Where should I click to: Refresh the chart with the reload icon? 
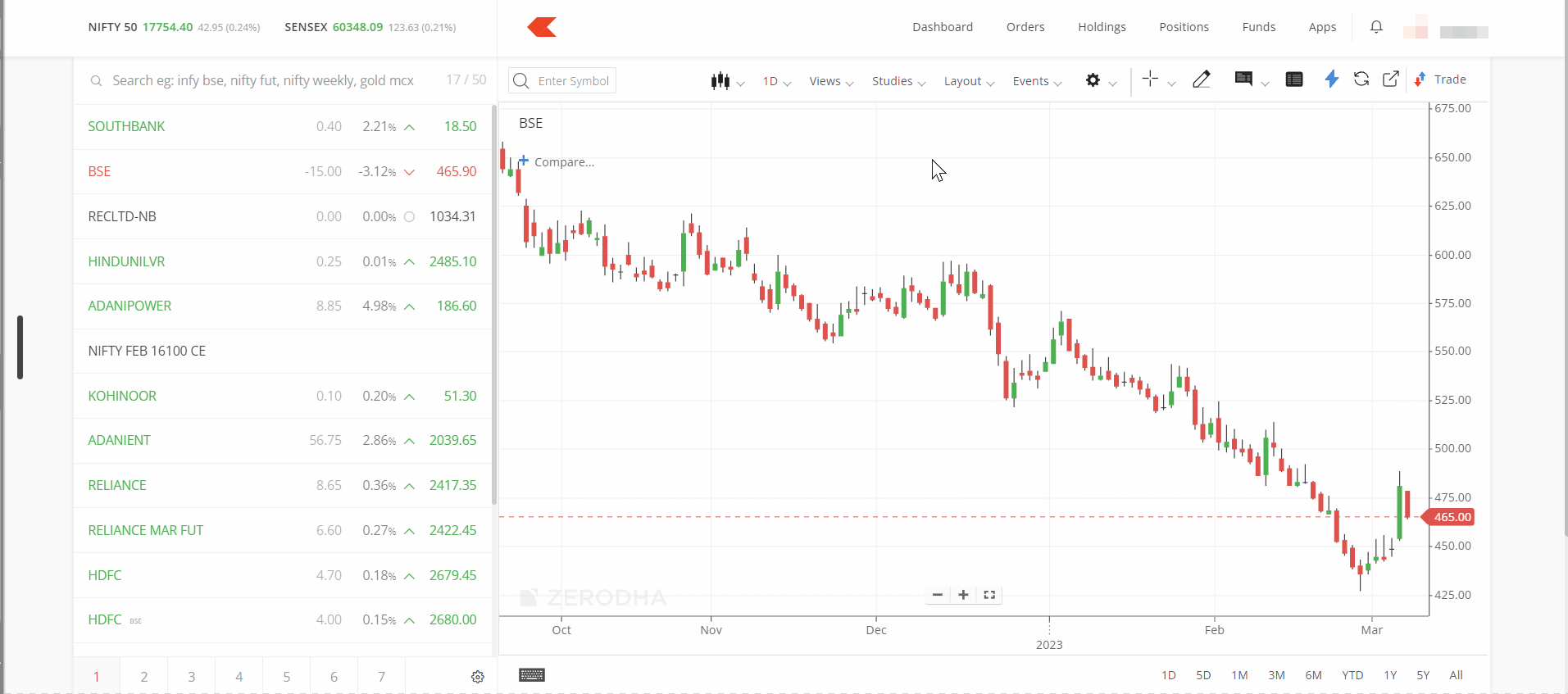point(1361,79)
